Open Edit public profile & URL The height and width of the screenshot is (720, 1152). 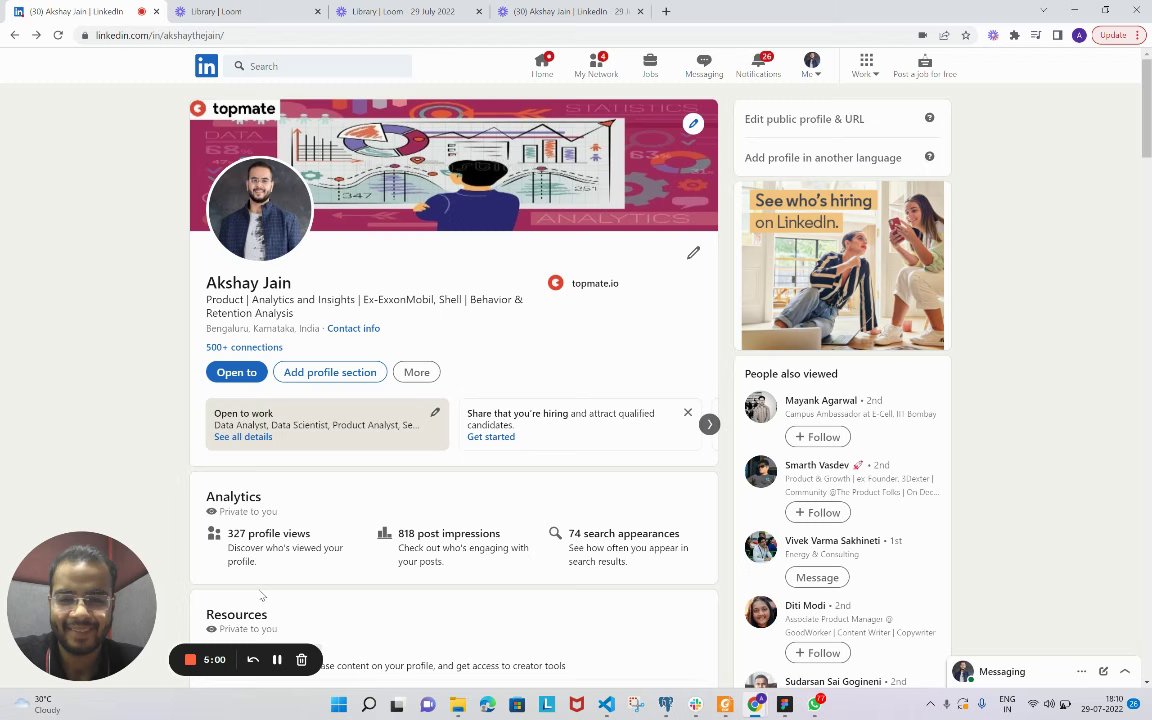(x=804, y=118)
